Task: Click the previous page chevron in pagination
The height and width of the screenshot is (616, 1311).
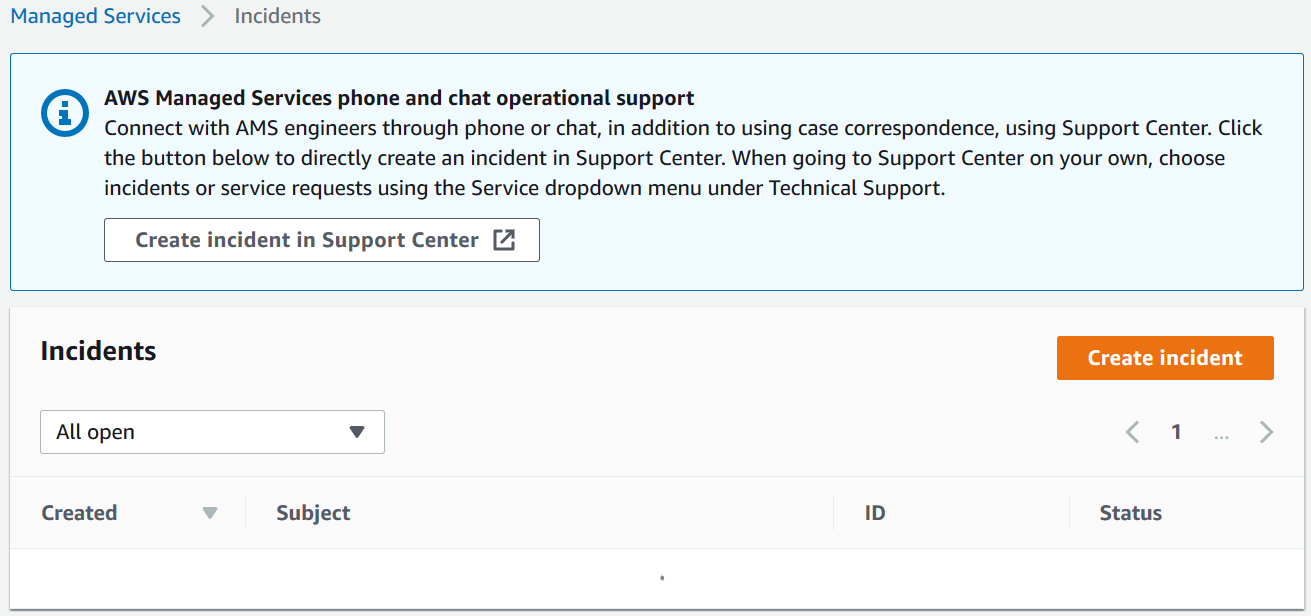Action: coord(1132,431)
